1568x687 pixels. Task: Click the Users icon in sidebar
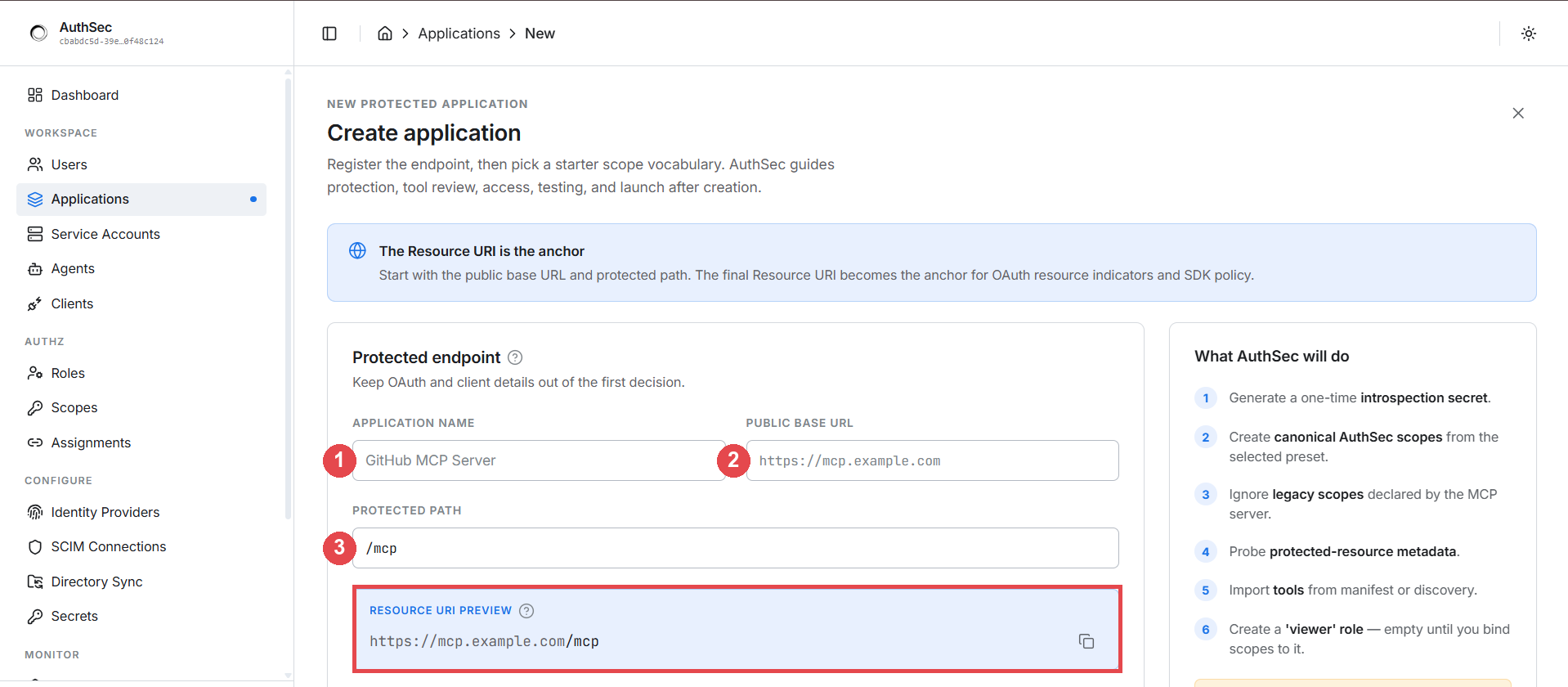35,164
